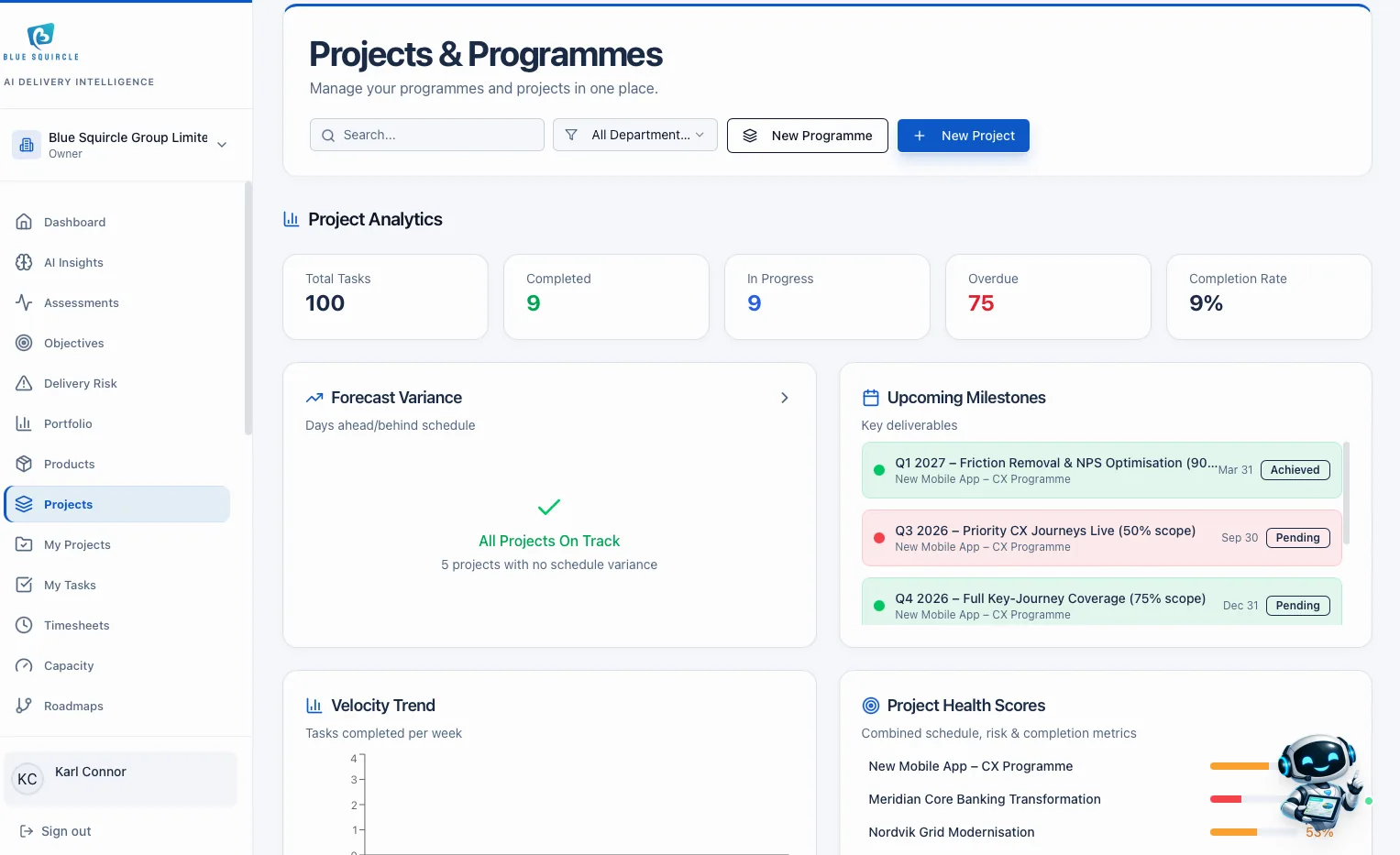Click the My Tasks checkbox icon
The image size is (1400, 855).
coord(24,585)
